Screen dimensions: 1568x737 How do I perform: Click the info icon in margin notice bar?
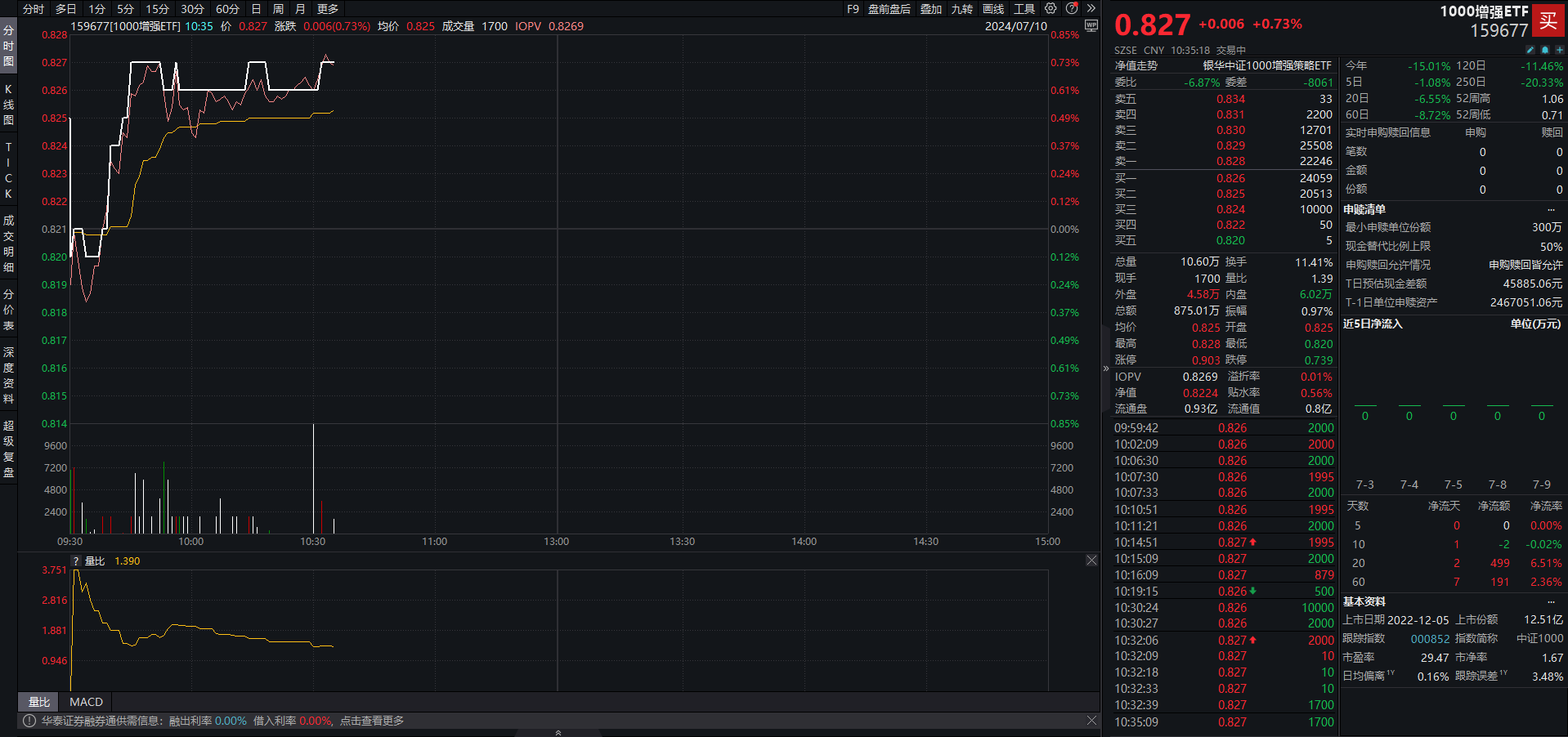click(x=29, y=721)
